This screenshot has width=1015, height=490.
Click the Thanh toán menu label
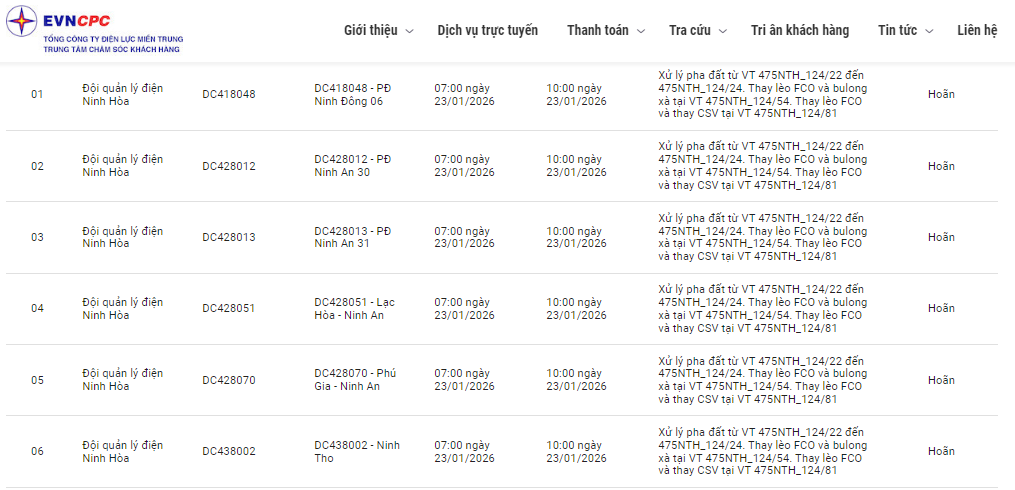point(597,30)
